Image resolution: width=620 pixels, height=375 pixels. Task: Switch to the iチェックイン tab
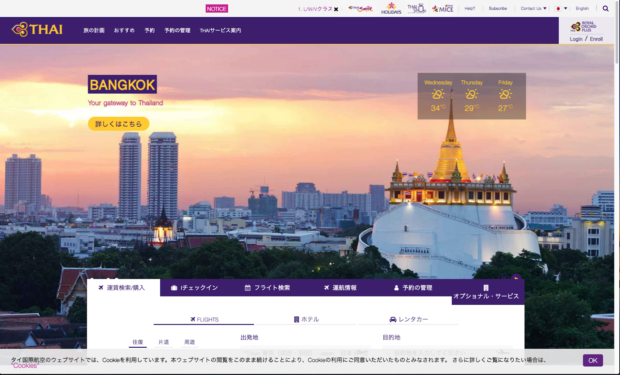[x=195, y=288]
